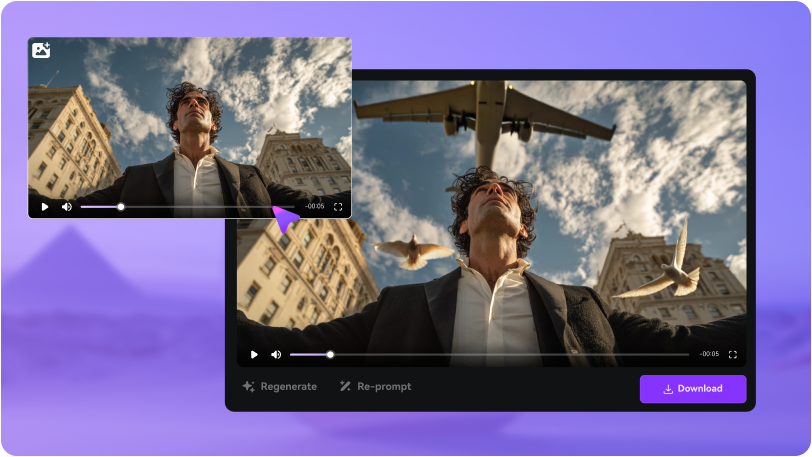Click the download arrow icon in Download button
Image resolution: width=812 pixels, height=457 pixels.
tap(668, 389)
